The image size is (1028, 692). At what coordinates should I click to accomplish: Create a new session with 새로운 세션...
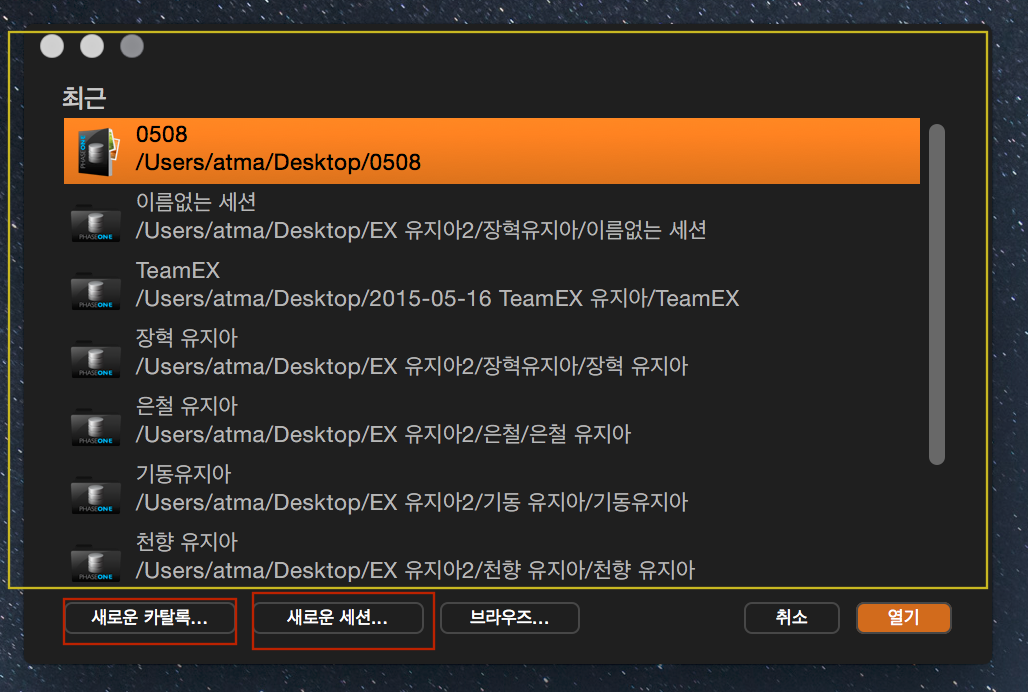pyautogui.click(x=337, y=618)
